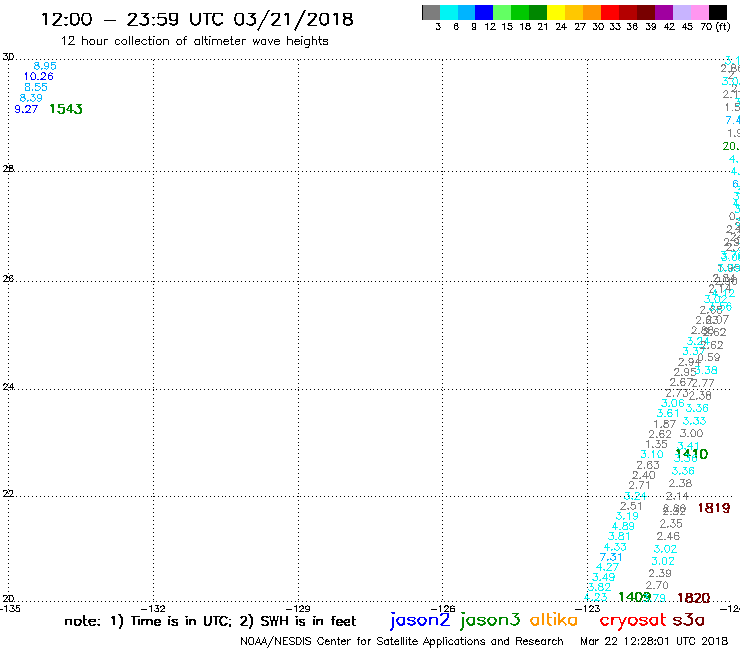Click the black legend color swatch
The width and height of the screenshot is (740, 650).
(x=717, y=12)
